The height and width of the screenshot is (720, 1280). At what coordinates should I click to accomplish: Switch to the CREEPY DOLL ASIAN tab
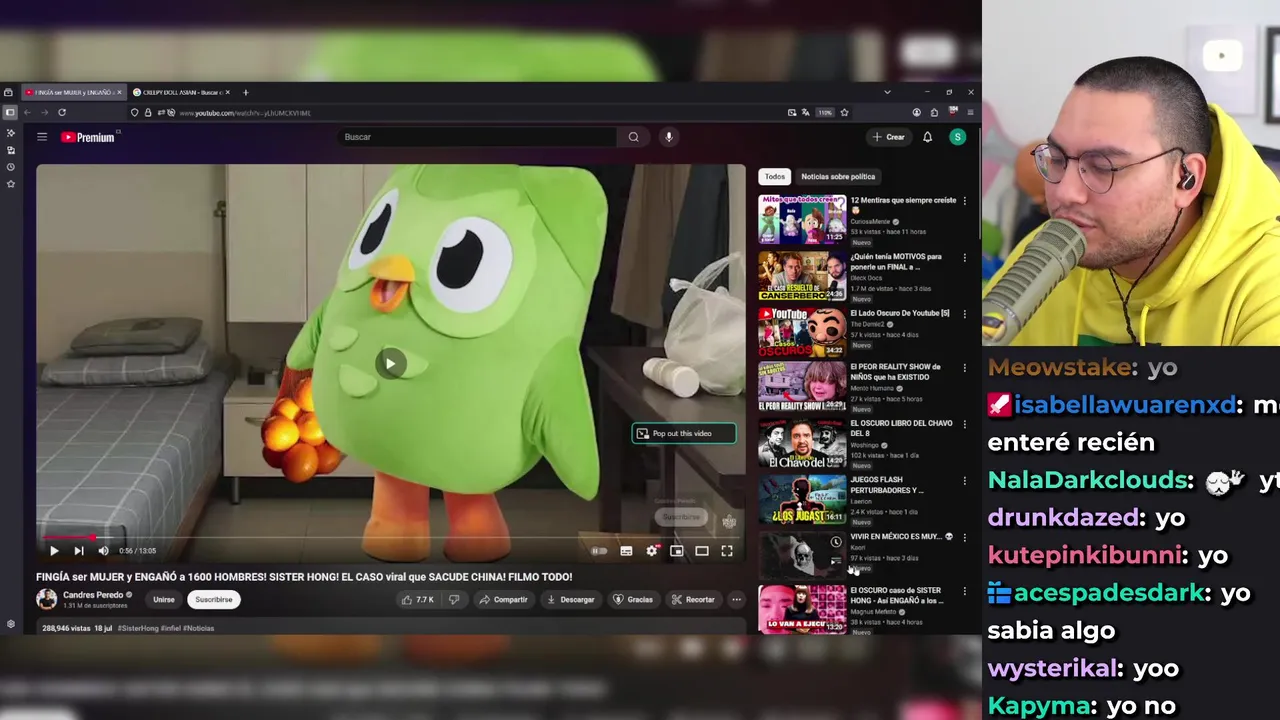(180, 92)
